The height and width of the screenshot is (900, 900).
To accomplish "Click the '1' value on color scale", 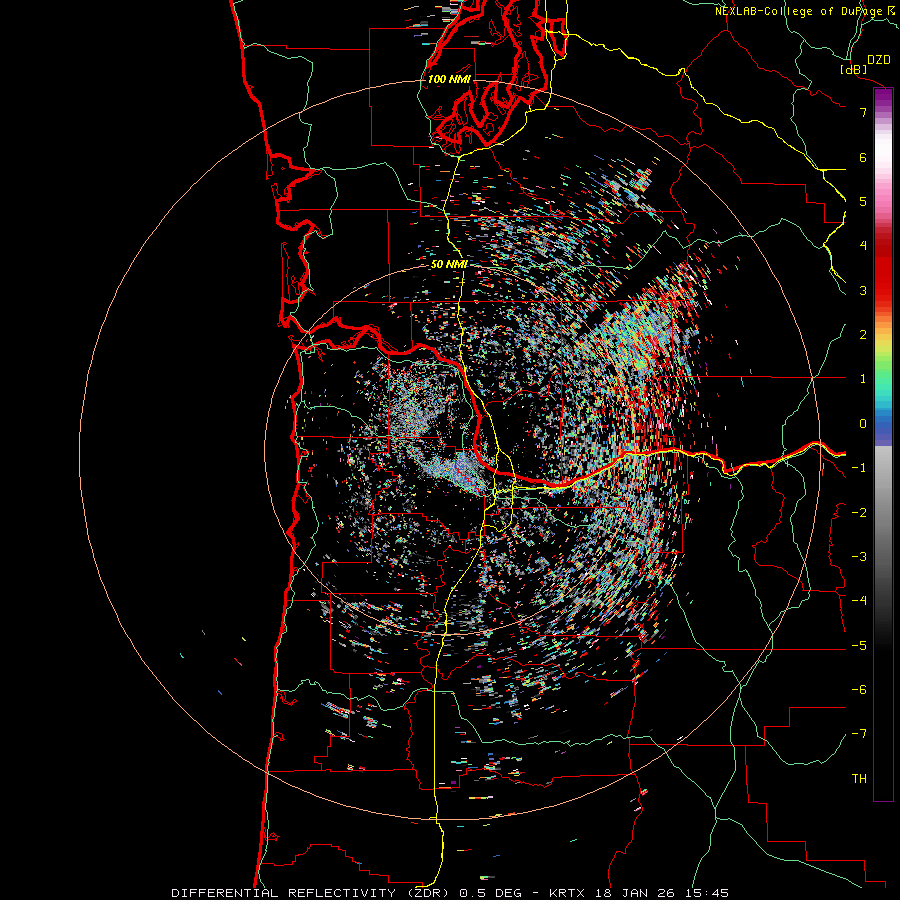I will pyautogui.click(x=863, y=379).
